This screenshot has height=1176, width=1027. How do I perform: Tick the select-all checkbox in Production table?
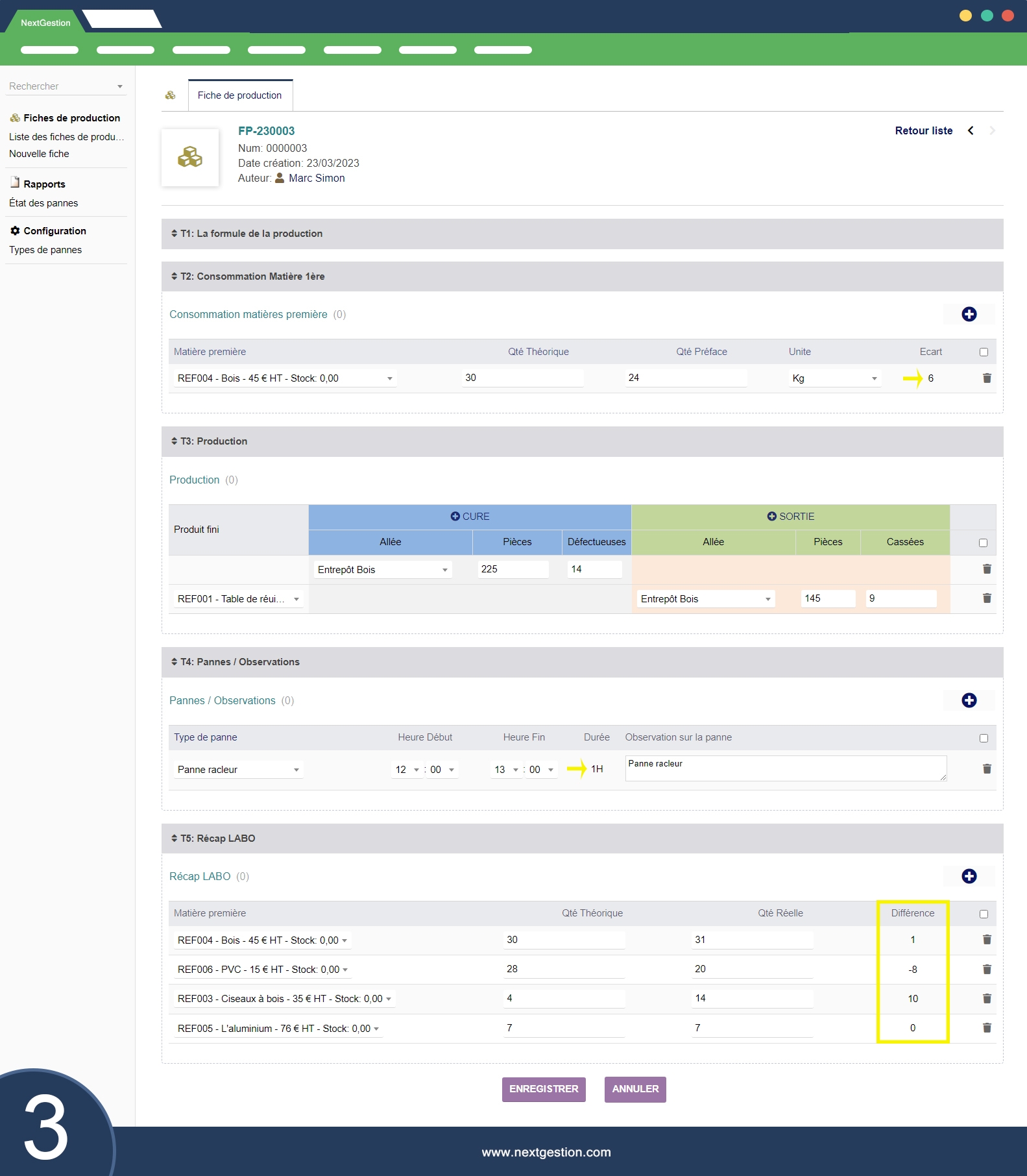click(983, 543)
